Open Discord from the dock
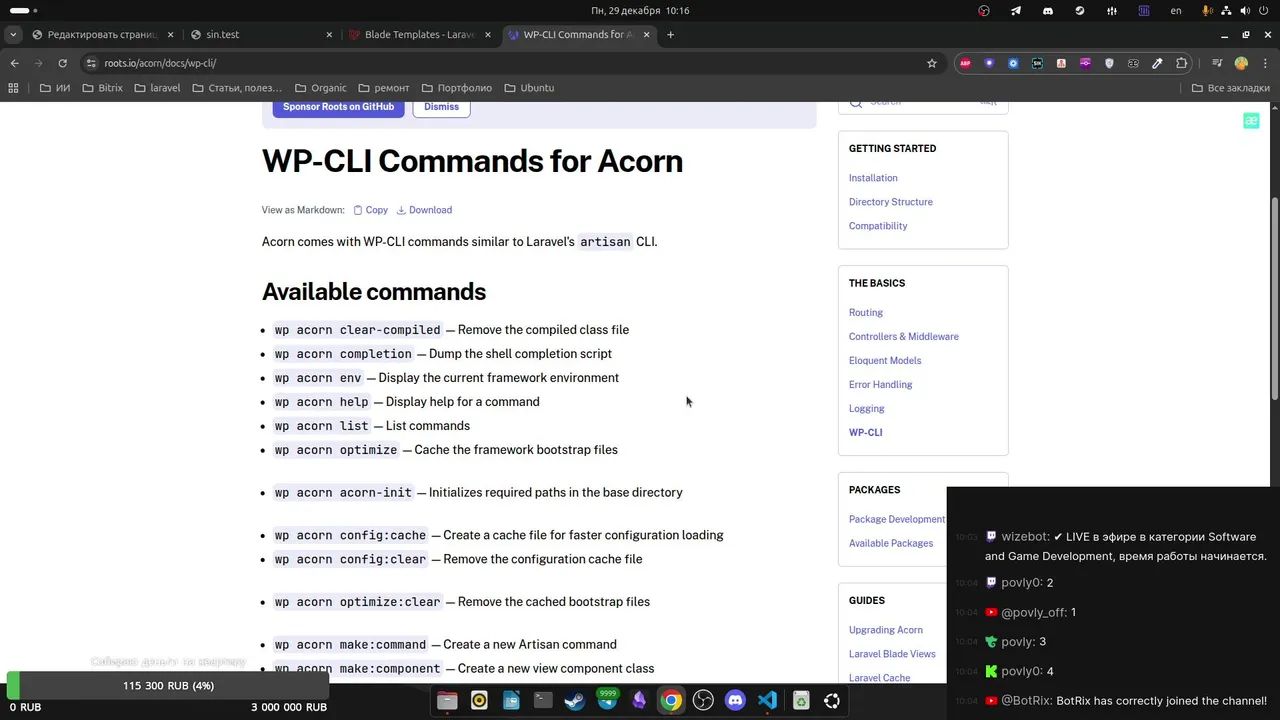Screen dimensions: 1280x720 tap(735, 701)
